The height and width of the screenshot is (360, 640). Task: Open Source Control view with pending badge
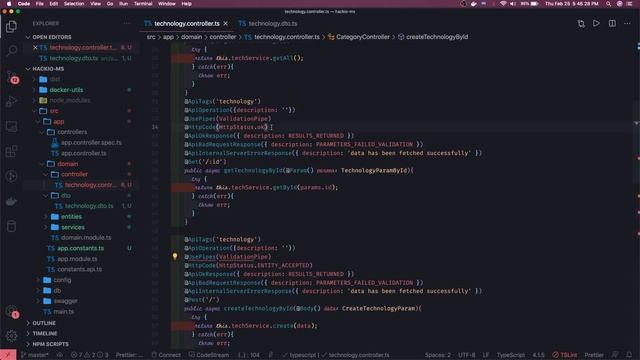click(11, 76)
